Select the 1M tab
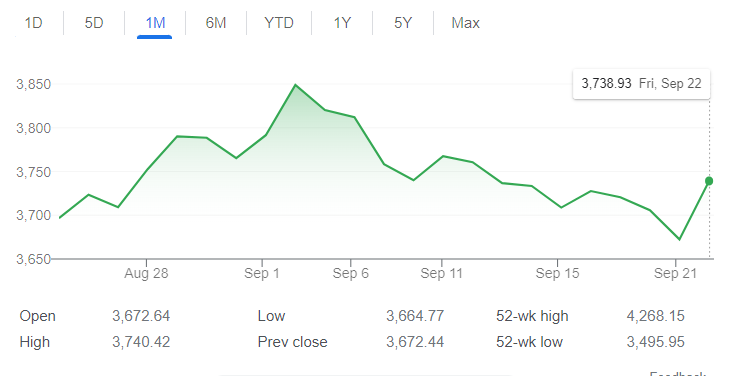 (155, 23)
